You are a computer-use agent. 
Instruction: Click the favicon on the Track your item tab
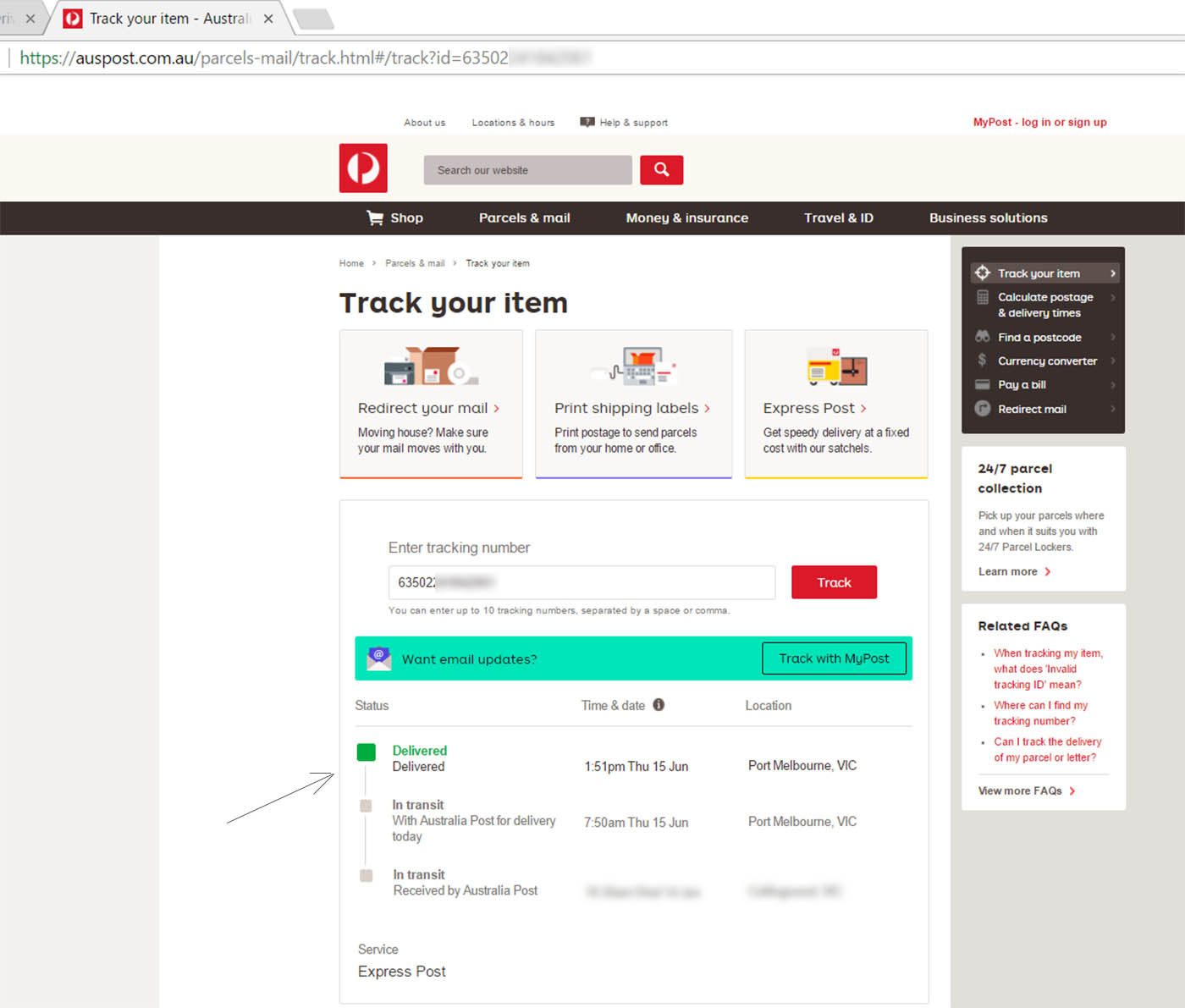[x=73, y=19]
